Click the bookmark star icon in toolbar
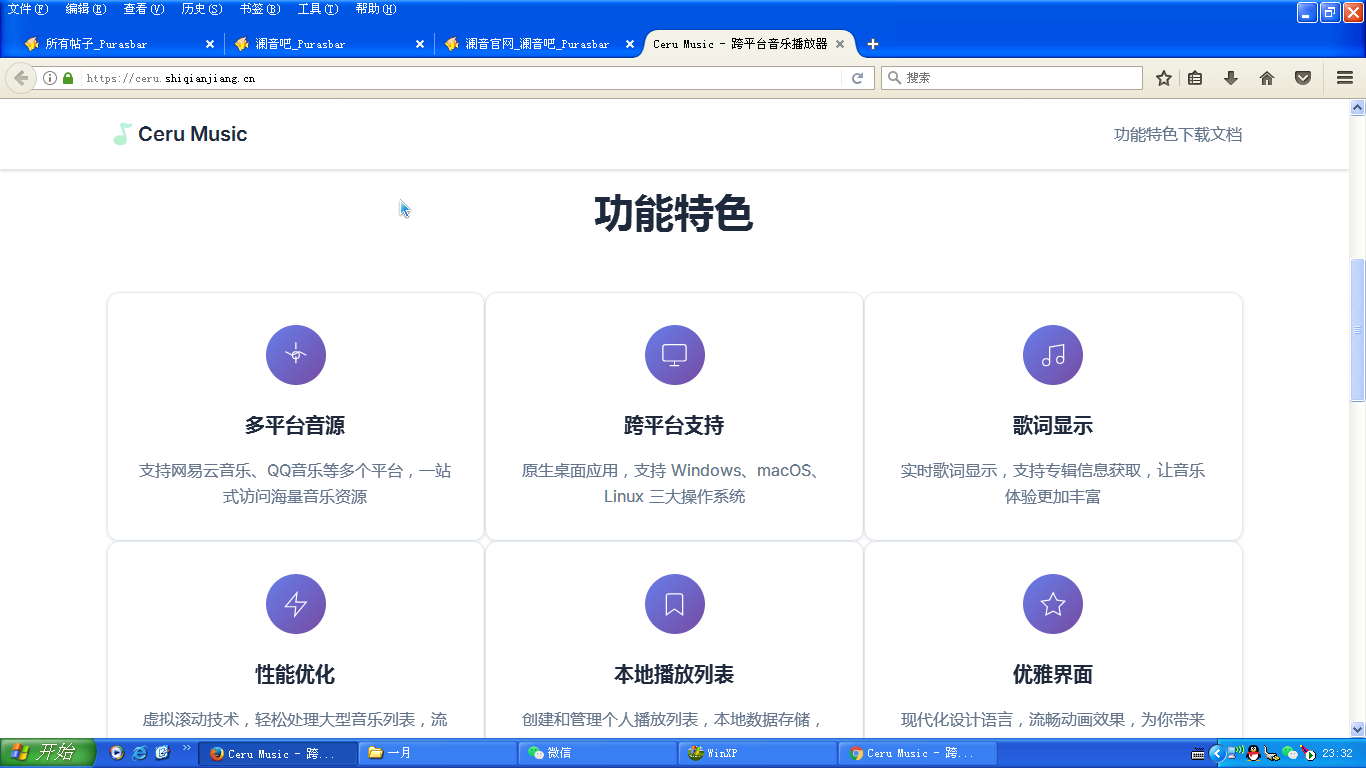Viewport: 1366px width, 768px height. (x=1163, y=78)
